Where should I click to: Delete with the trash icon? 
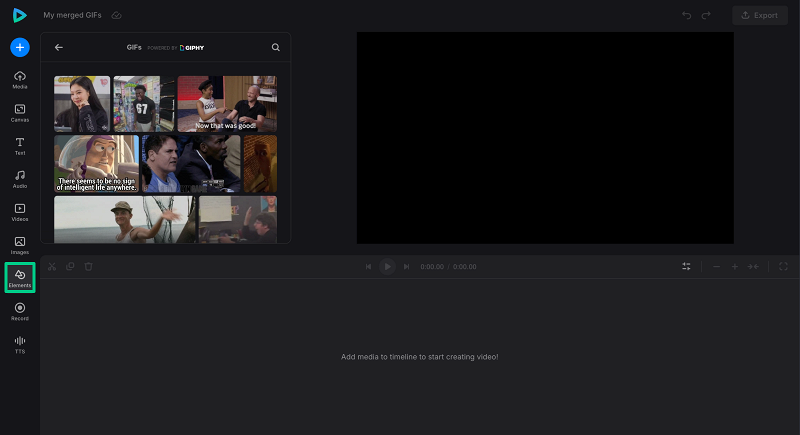(88, 266)
